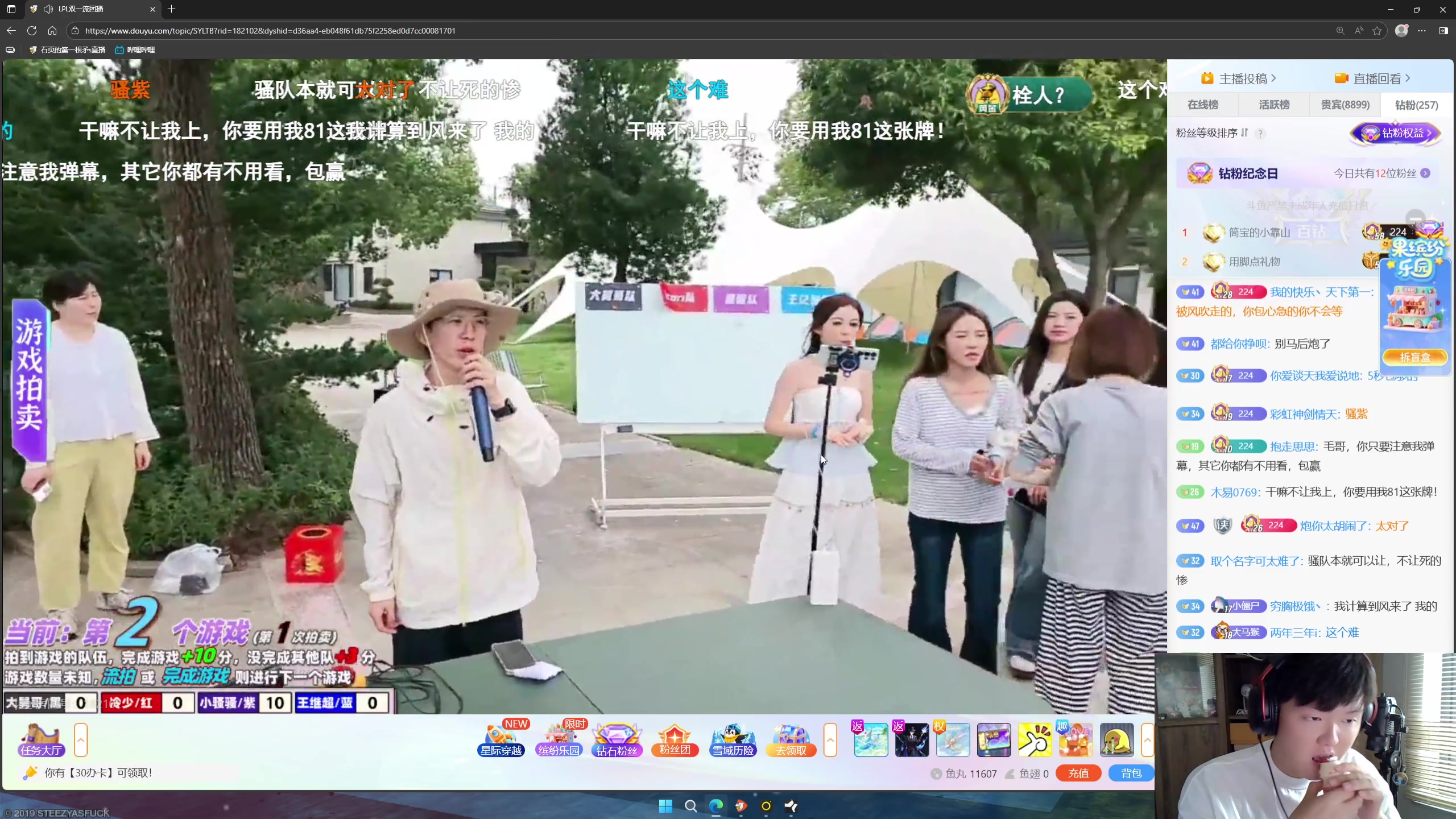Image resolution: width=1456 pixels, height=819 pixels.
Task: Open the 任务大厅 task hall icon
Action: tap(41, 739)
